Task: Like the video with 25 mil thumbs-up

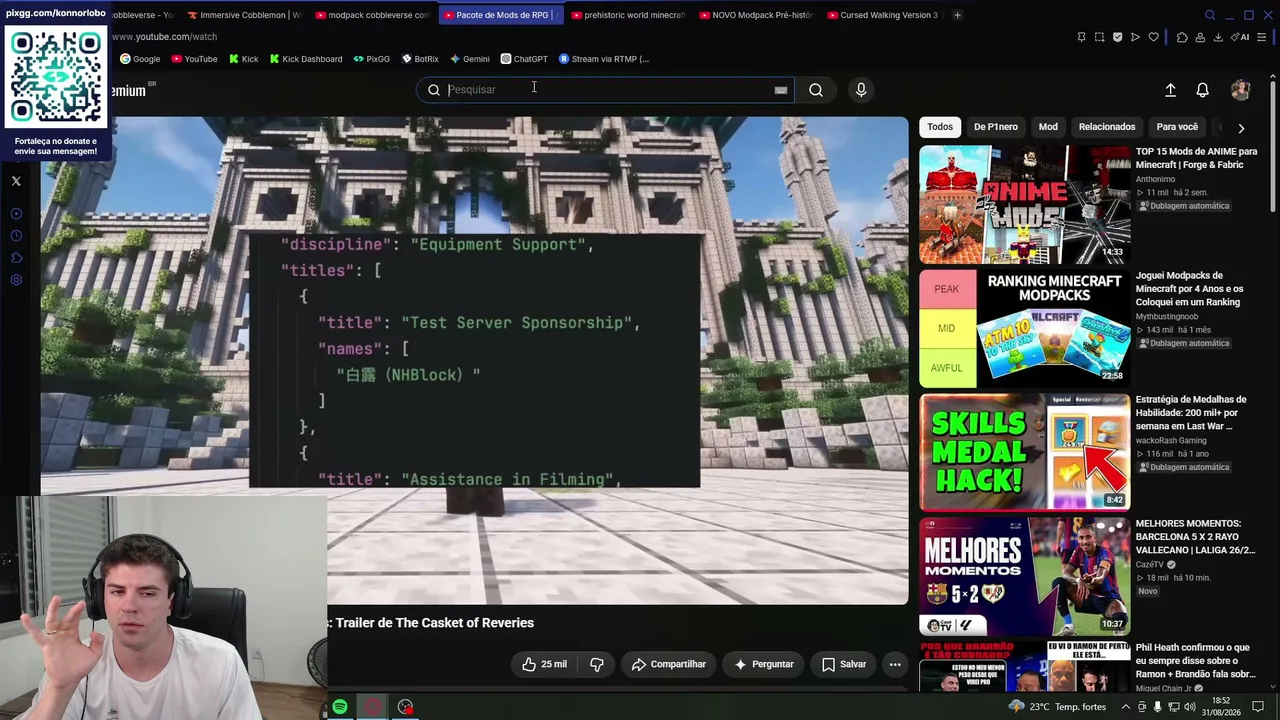Action: click(x=544, y=664)
